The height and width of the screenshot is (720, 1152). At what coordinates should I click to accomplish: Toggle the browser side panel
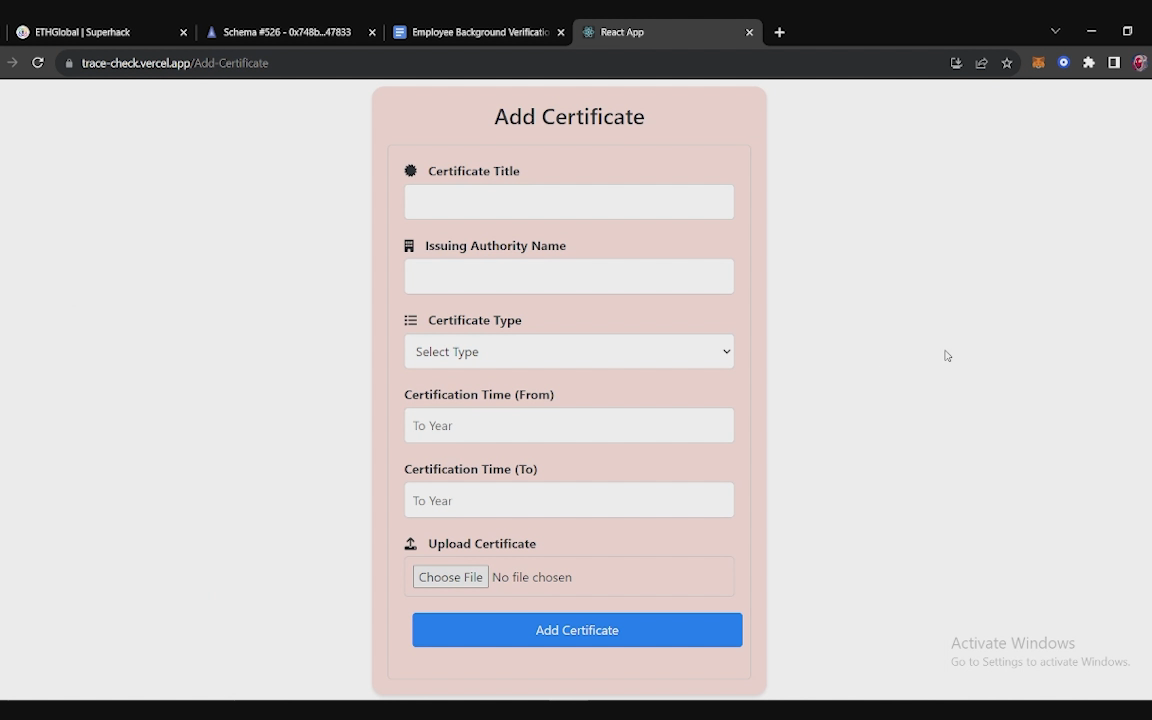point(1114,63)
